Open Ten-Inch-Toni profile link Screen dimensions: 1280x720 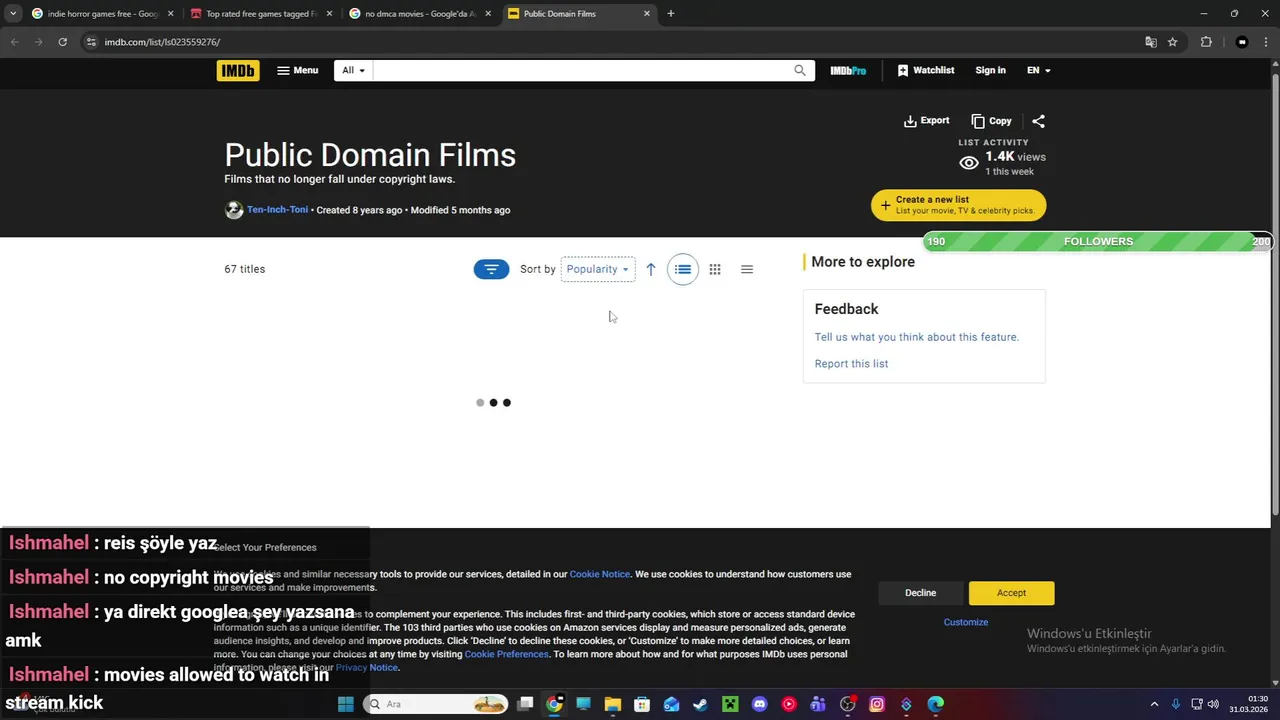(277, 210)
